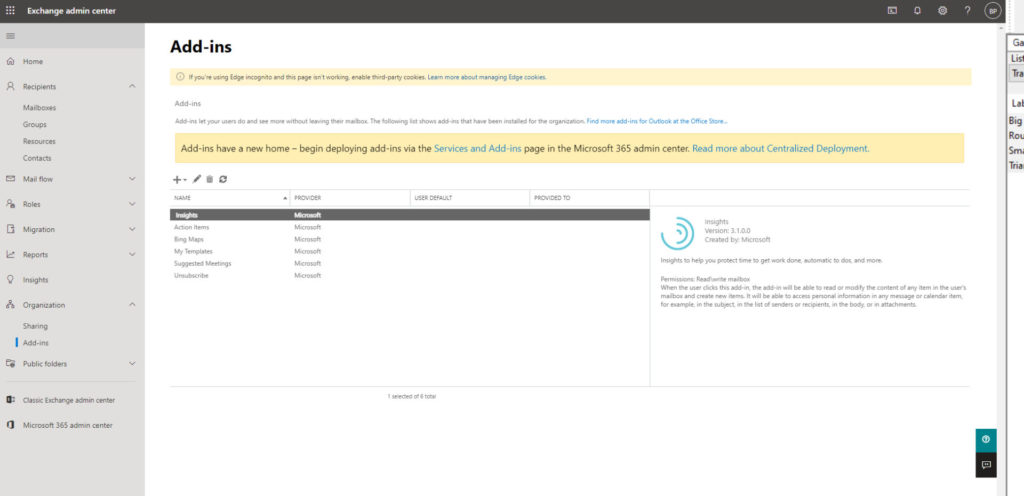The width and height of the screenshot is (1024, 496).
Task: Click the info icon in yellow banner
Action: click(180, 77)
